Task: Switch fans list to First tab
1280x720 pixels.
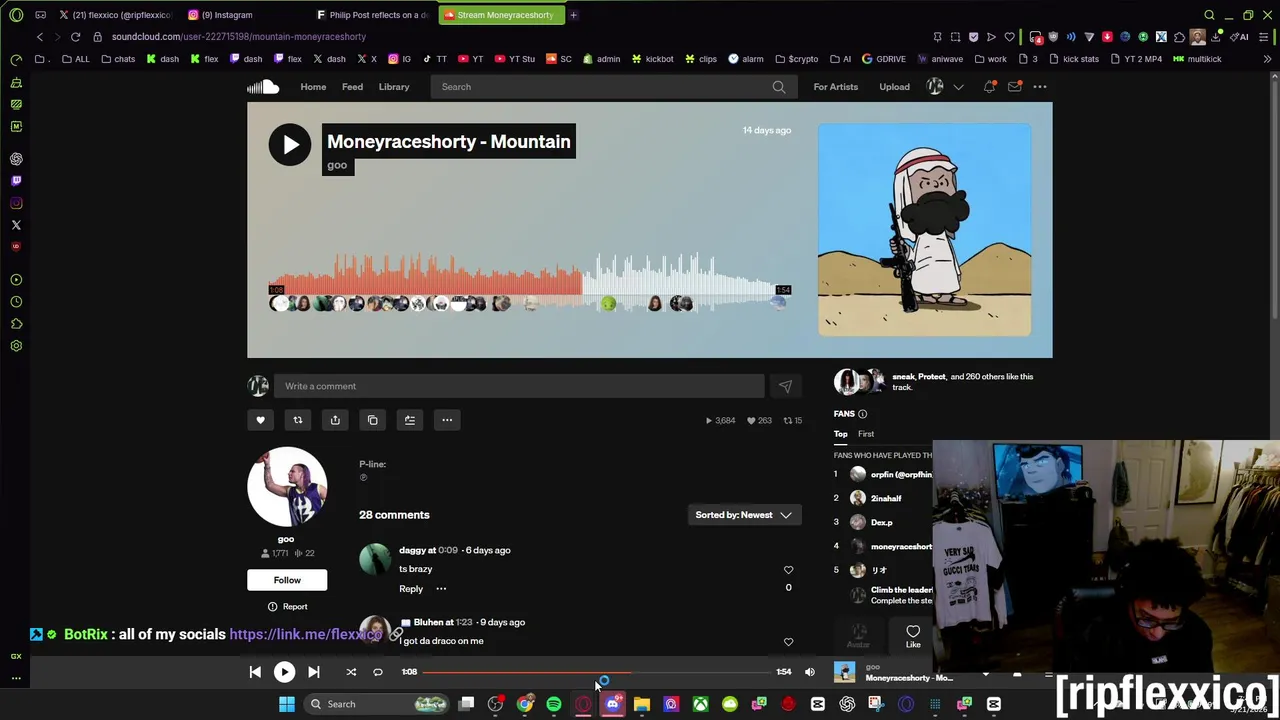Action: click(x=866, y=434)
